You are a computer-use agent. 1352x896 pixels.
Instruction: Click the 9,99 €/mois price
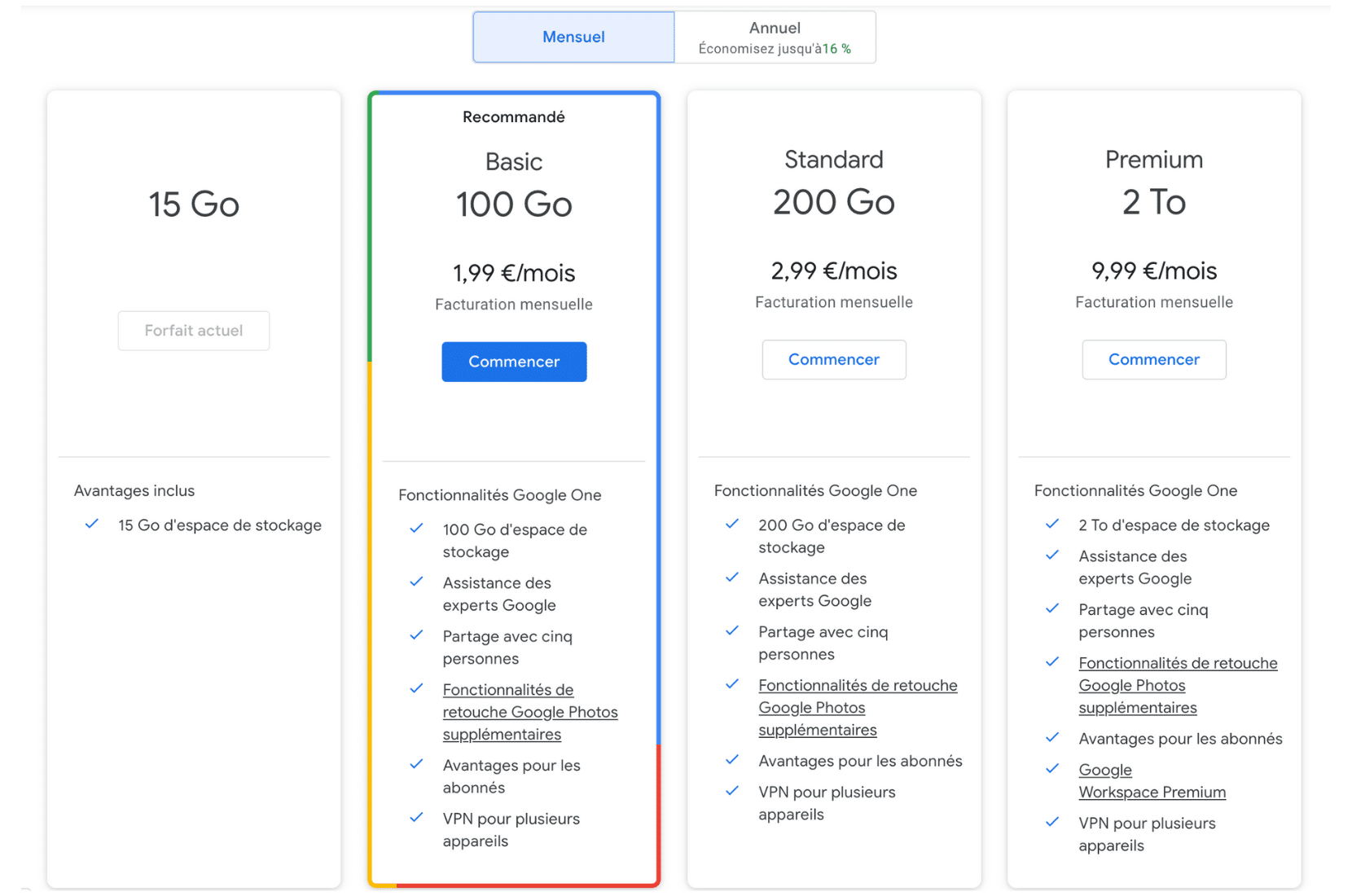point(1154,270)
